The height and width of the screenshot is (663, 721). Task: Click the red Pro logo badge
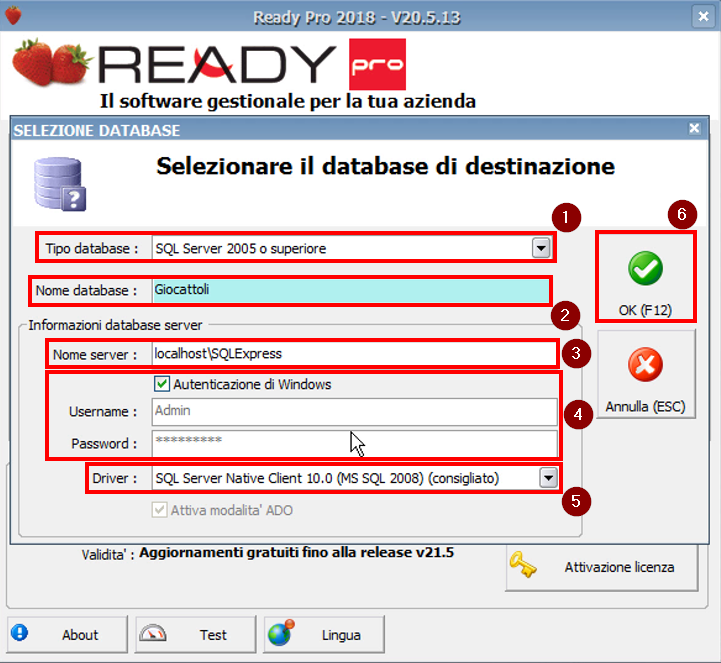[x=378, y=64]
